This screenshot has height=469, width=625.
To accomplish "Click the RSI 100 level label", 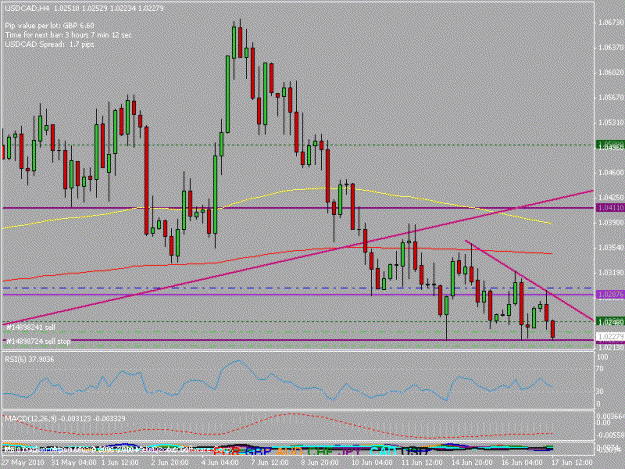I will point(603,357).
